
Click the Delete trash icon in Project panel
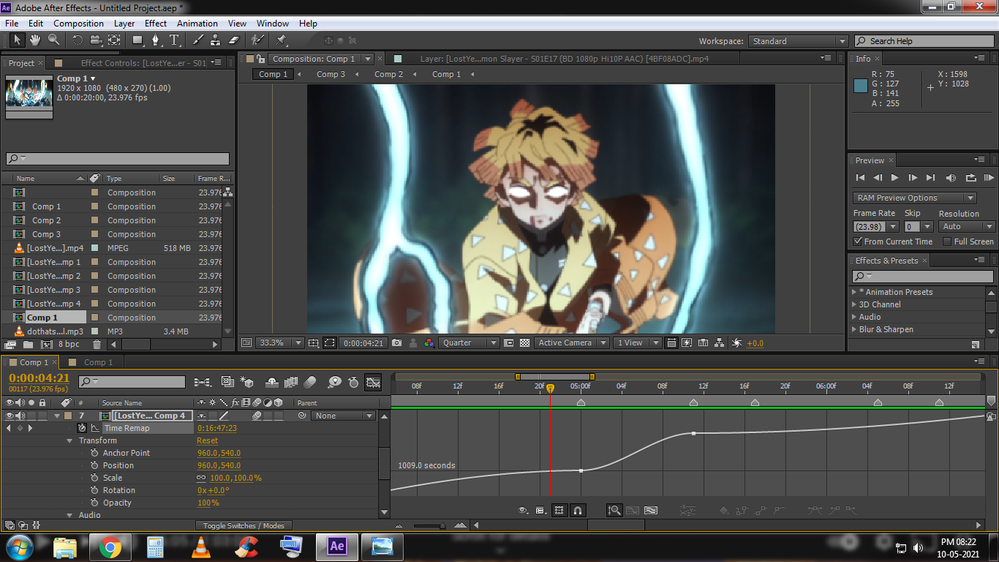[x=97, y=344]
